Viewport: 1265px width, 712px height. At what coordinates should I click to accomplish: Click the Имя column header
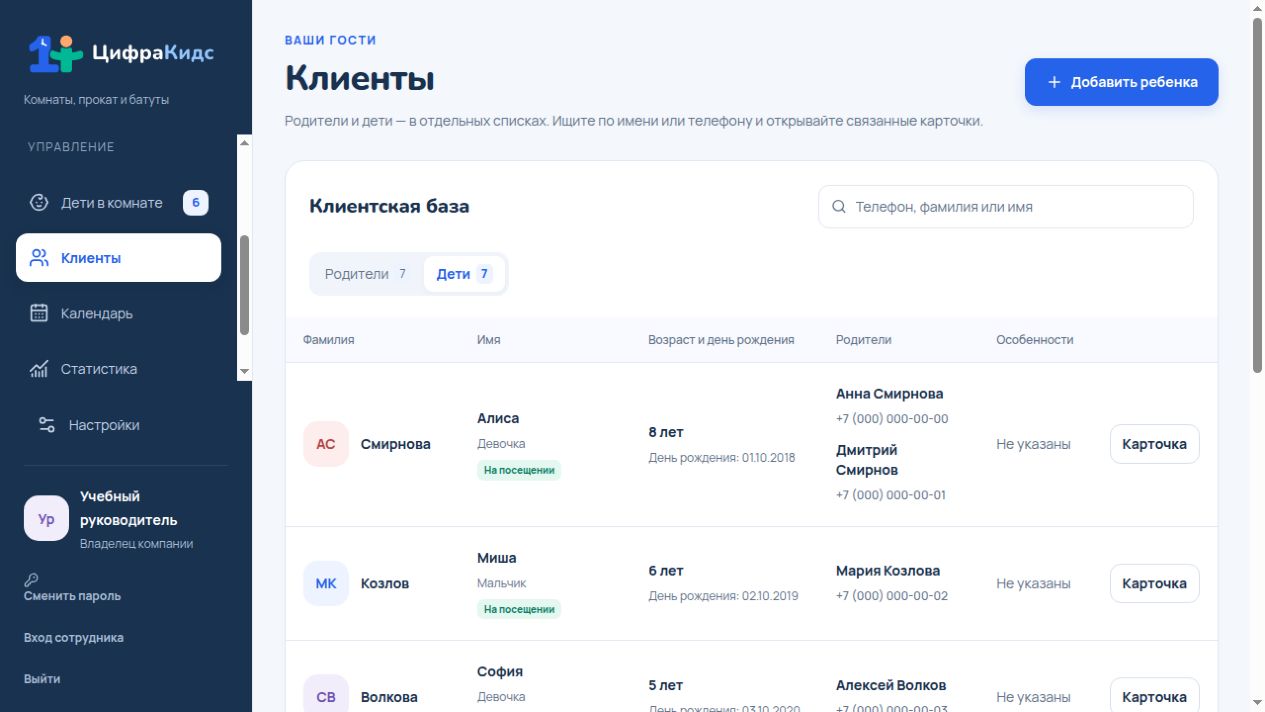(x=488, y=340)
